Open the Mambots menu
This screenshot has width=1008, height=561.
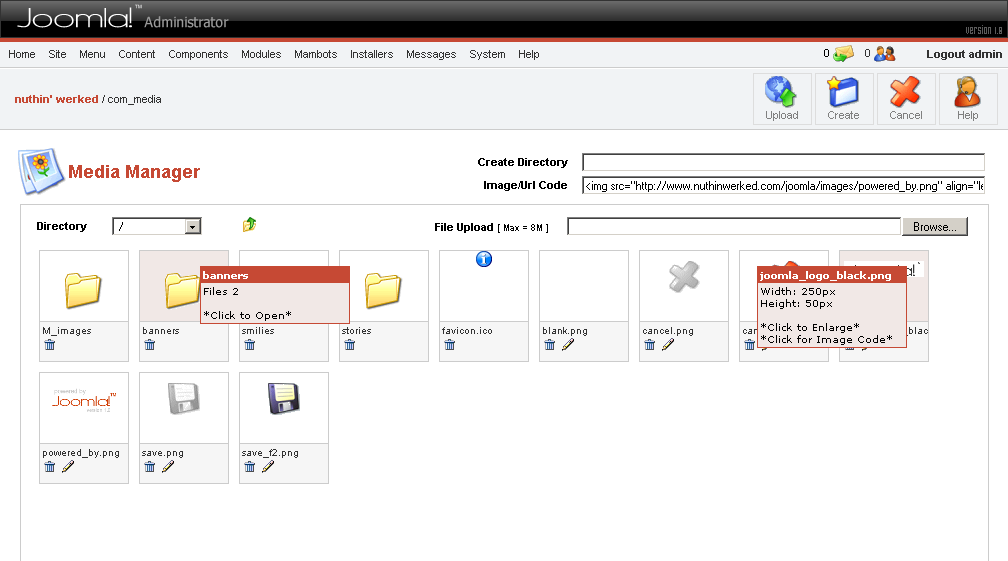(x=316, y=54)
